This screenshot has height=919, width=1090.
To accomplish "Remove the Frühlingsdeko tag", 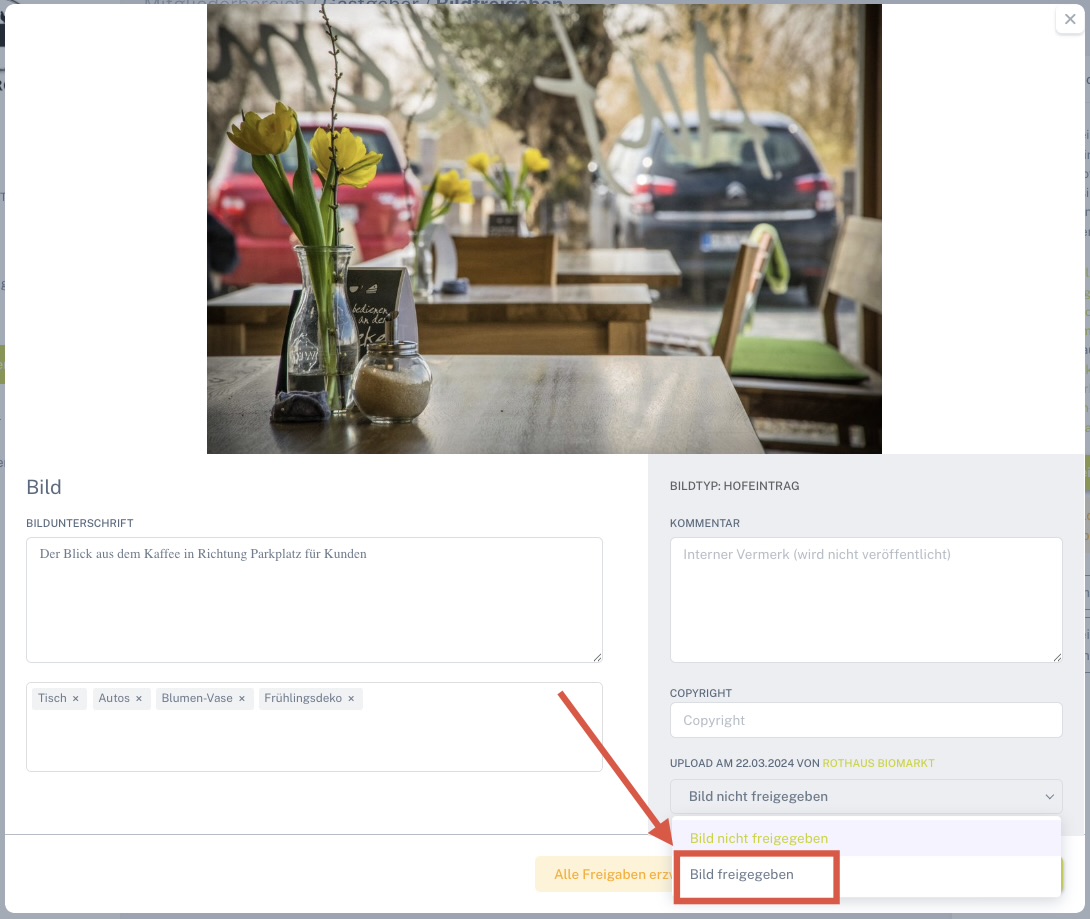I will [x=351, y=699].
